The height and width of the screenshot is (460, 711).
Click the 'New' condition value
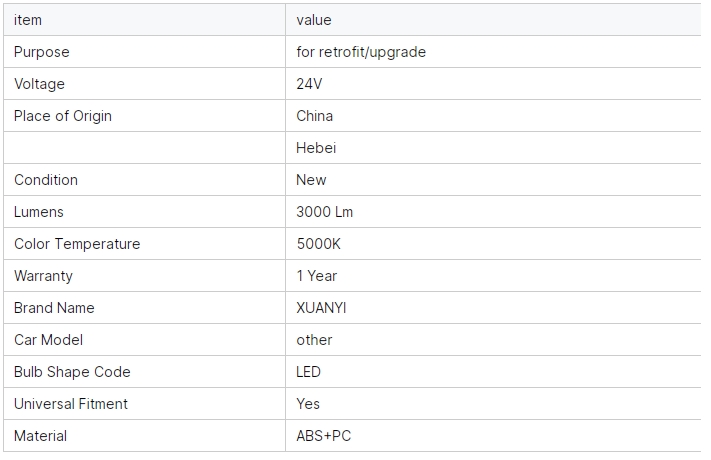click(x=311, y=180)
